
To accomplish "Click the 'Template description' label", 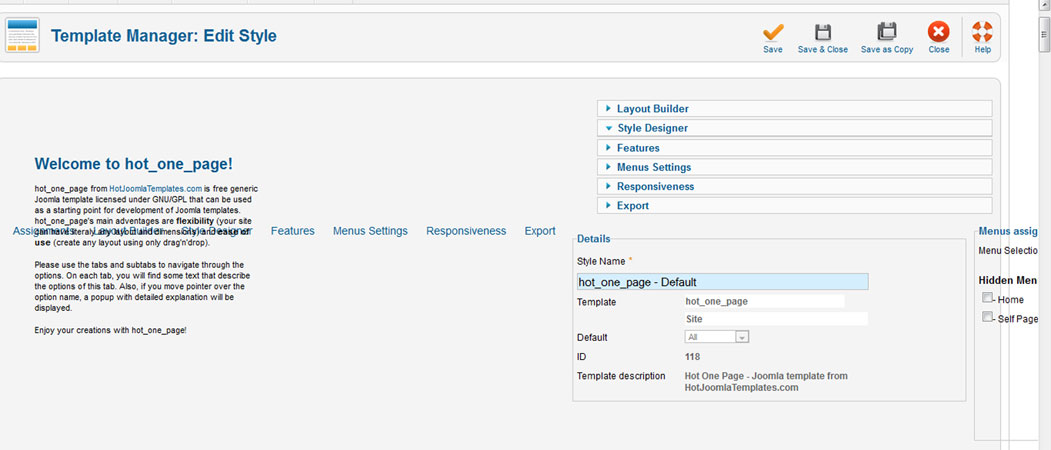I will tap(621, 376).
